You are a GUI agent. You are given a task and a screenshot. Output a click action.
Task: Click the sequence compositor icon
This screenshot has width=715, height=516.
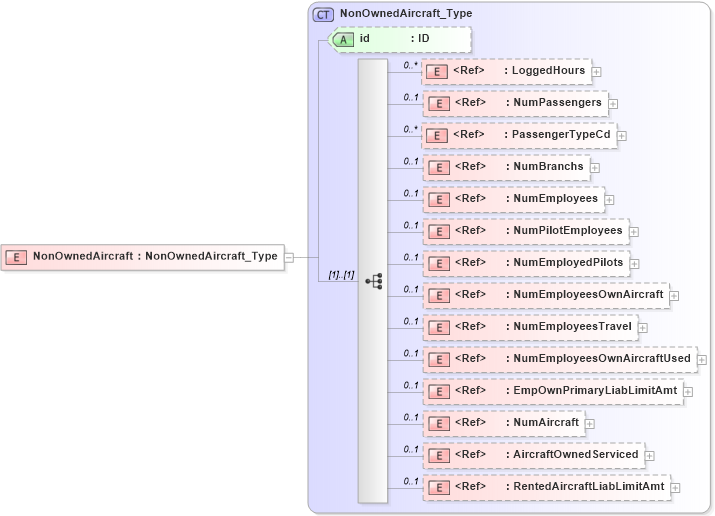[x=373, y=282]
